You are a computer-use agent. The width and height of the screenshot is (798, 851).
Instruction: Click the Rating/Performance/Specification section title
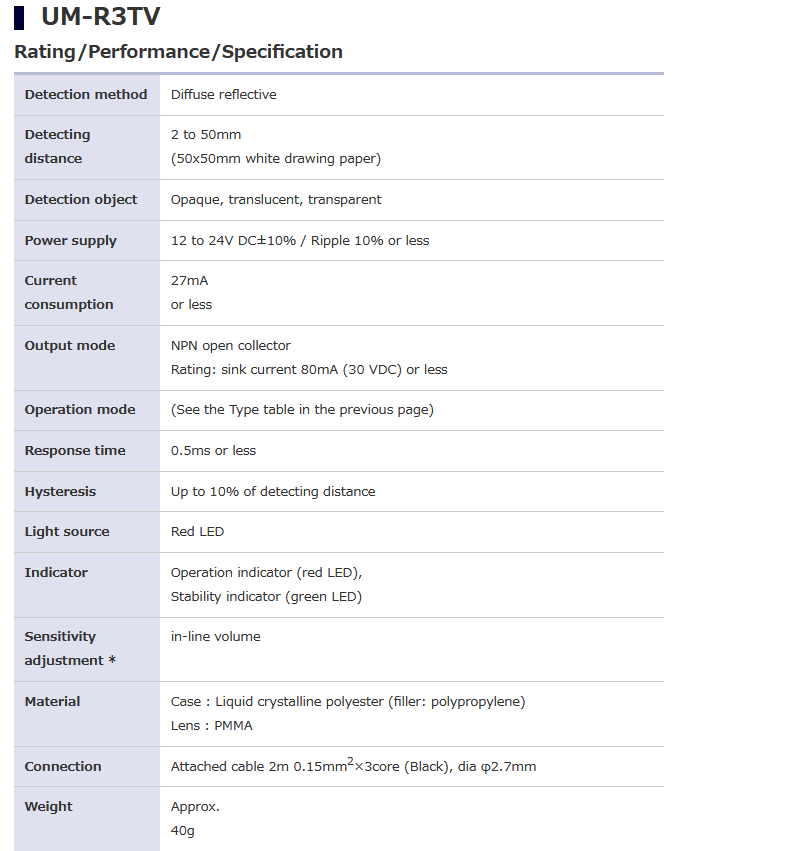tap(178, 52)
